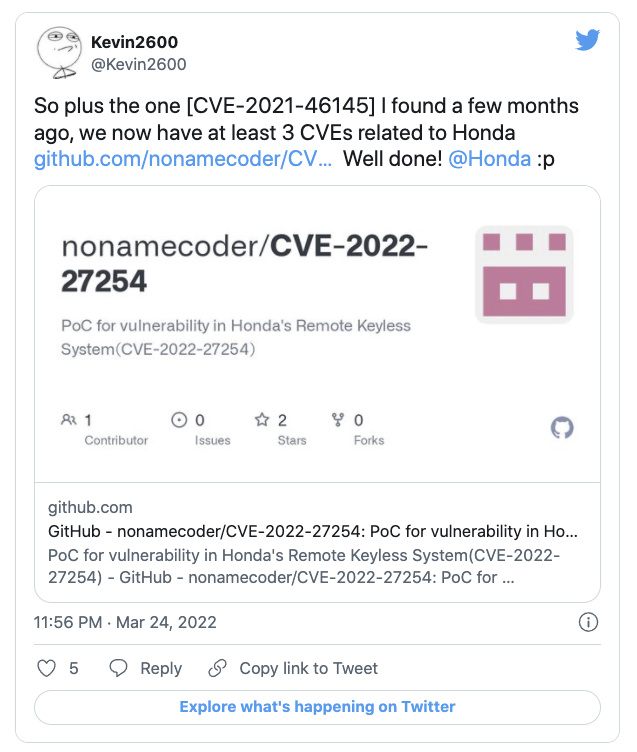Image resolution: width=637 pixels, height=752 pixels.
Task: Like the tweet with heart icon
Action: click(47, 668)
